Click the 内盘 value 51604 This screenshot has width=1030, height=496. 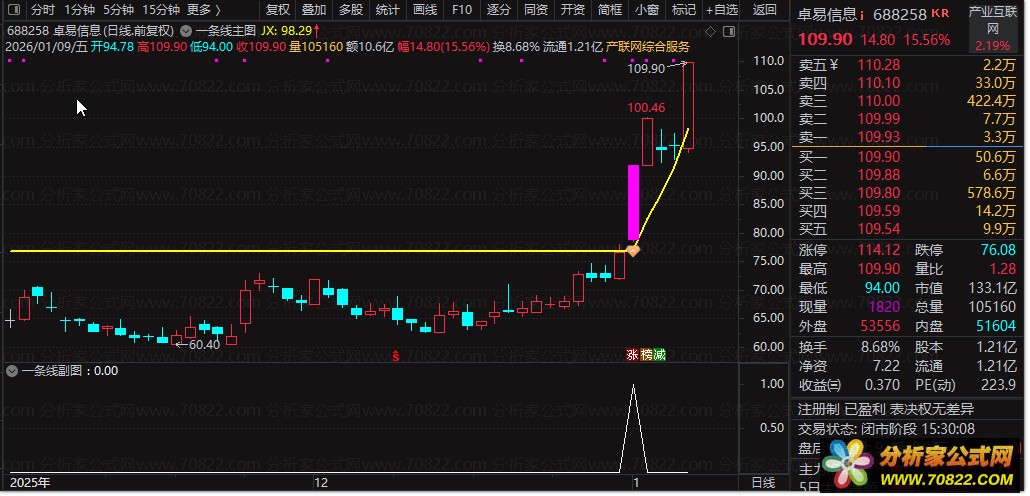(996, 327)
